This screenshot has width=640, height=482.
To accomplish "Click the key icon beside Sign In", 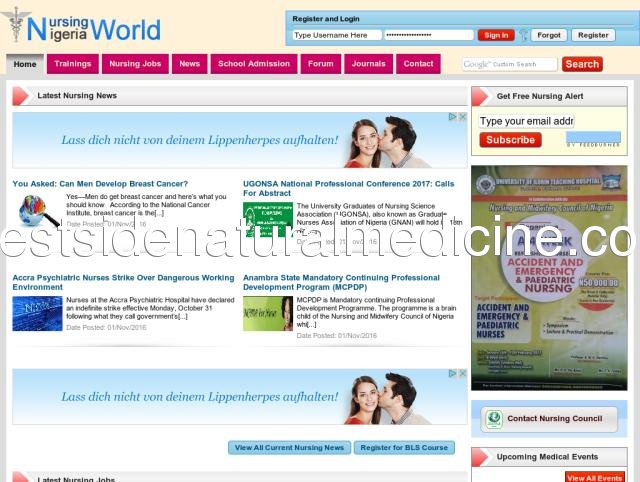I will point(523,36).
